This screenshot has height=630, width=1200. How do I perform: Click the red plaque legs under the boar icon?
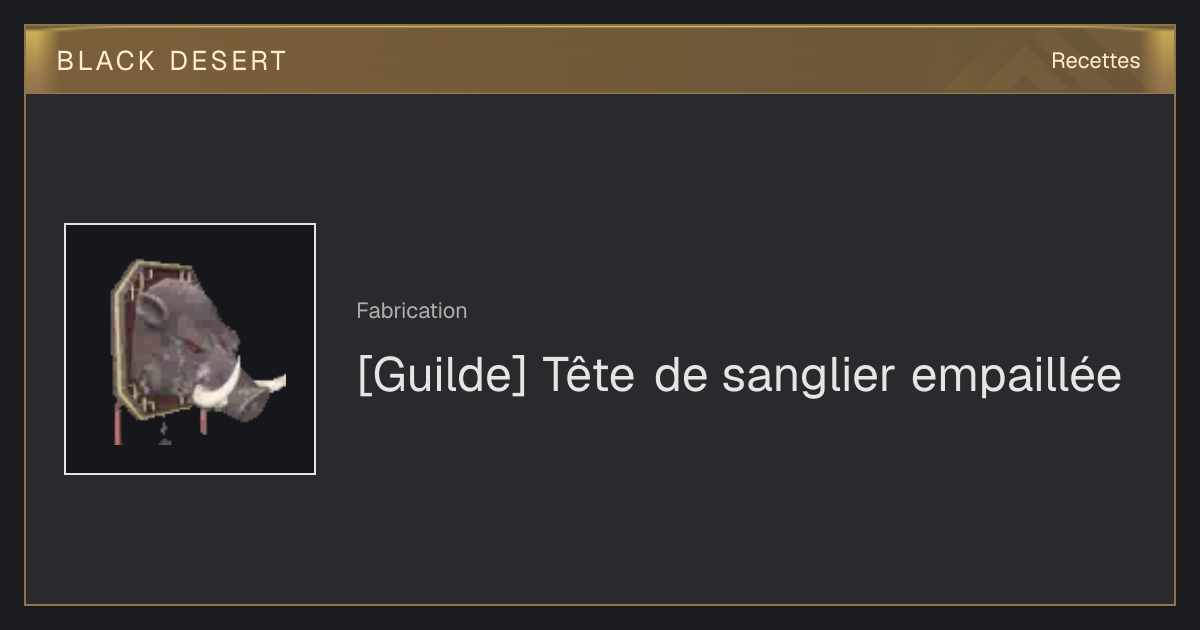160,425
